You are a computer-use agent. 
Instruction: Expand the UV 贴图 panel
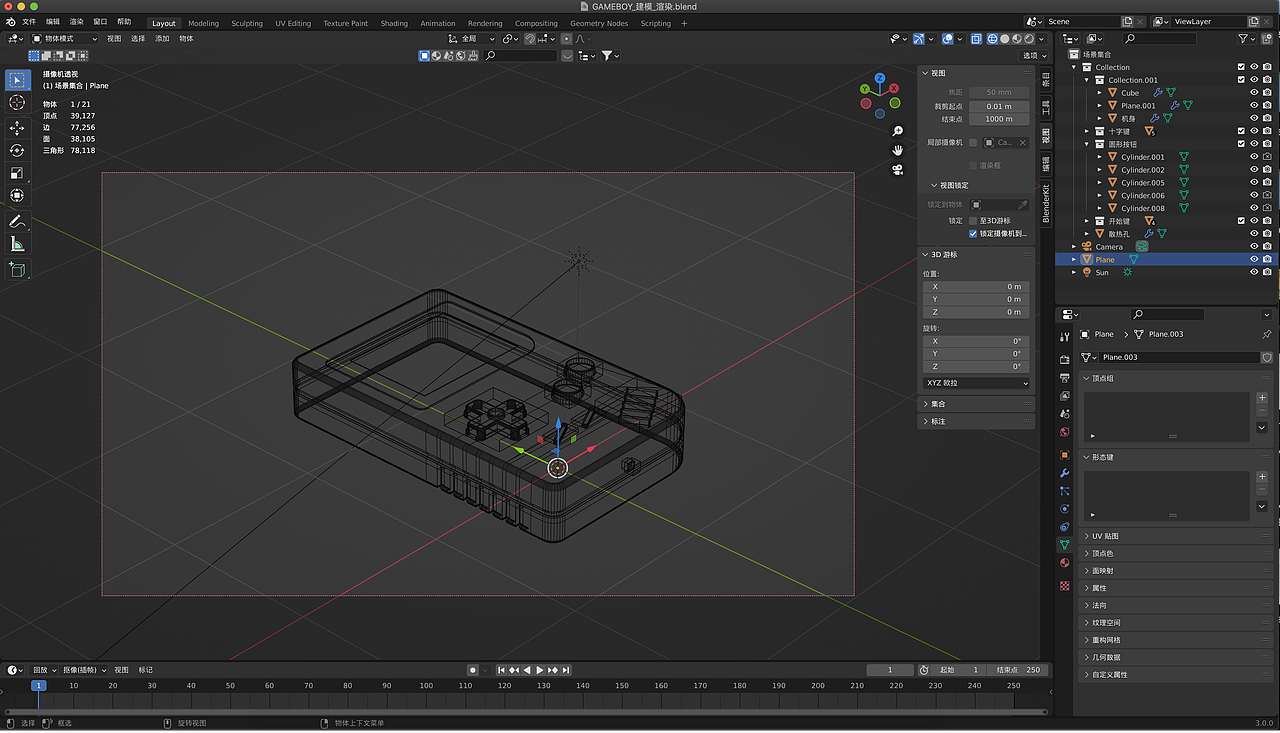[x=1178, y=536]
